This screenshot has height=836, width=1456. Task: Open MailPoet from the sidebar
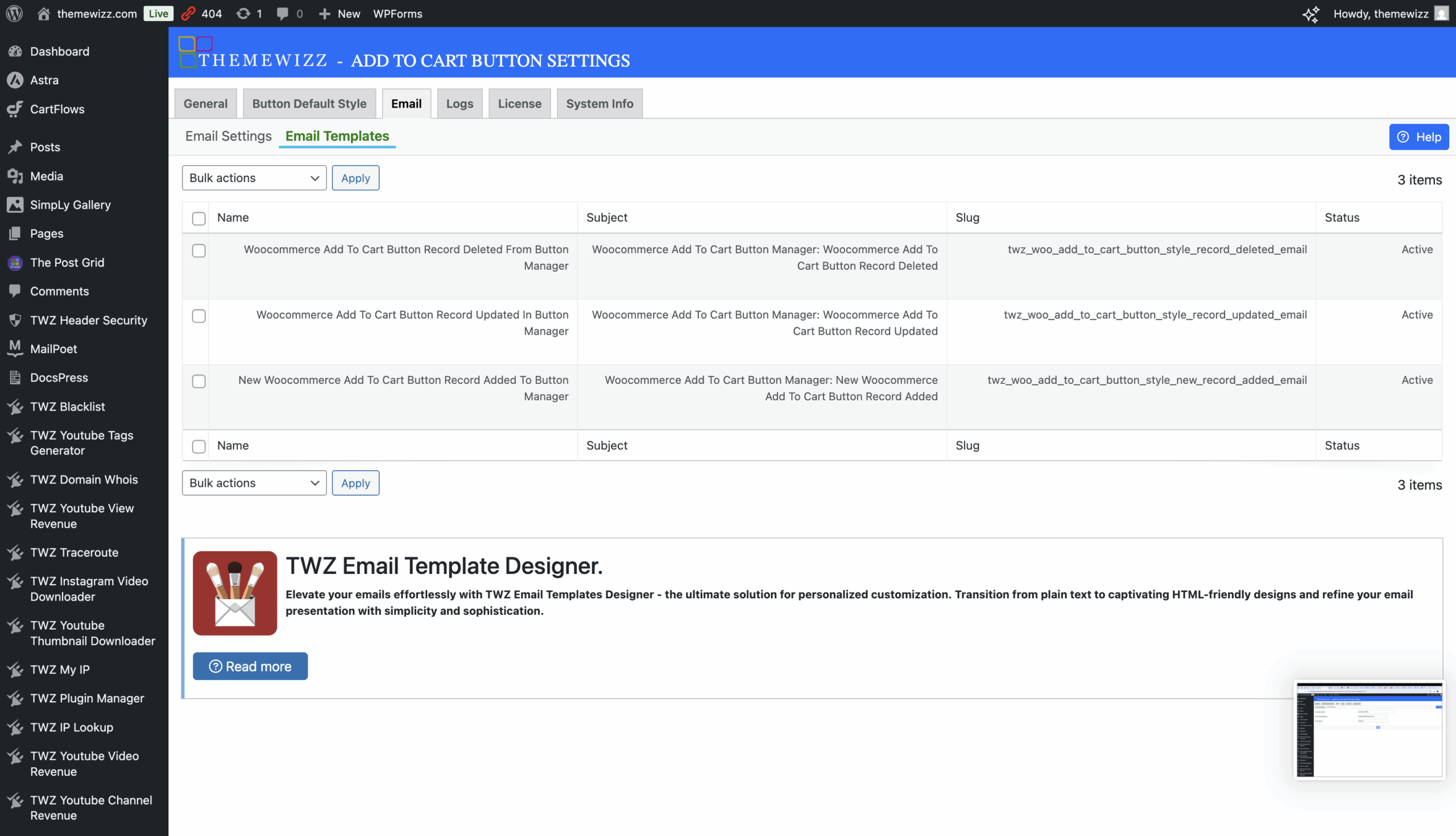coord(53,349)
